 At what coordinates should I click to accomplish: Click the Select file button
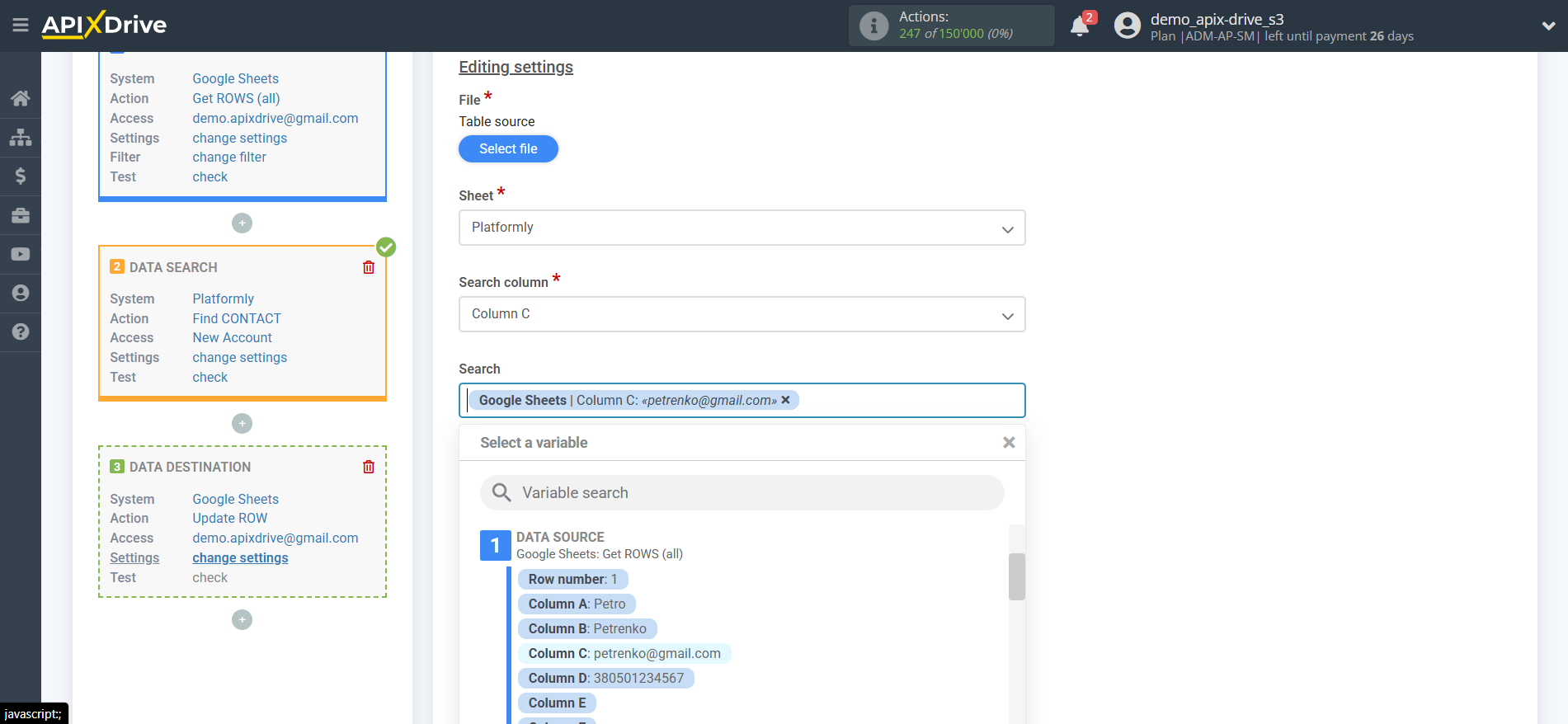pos(508,148)
